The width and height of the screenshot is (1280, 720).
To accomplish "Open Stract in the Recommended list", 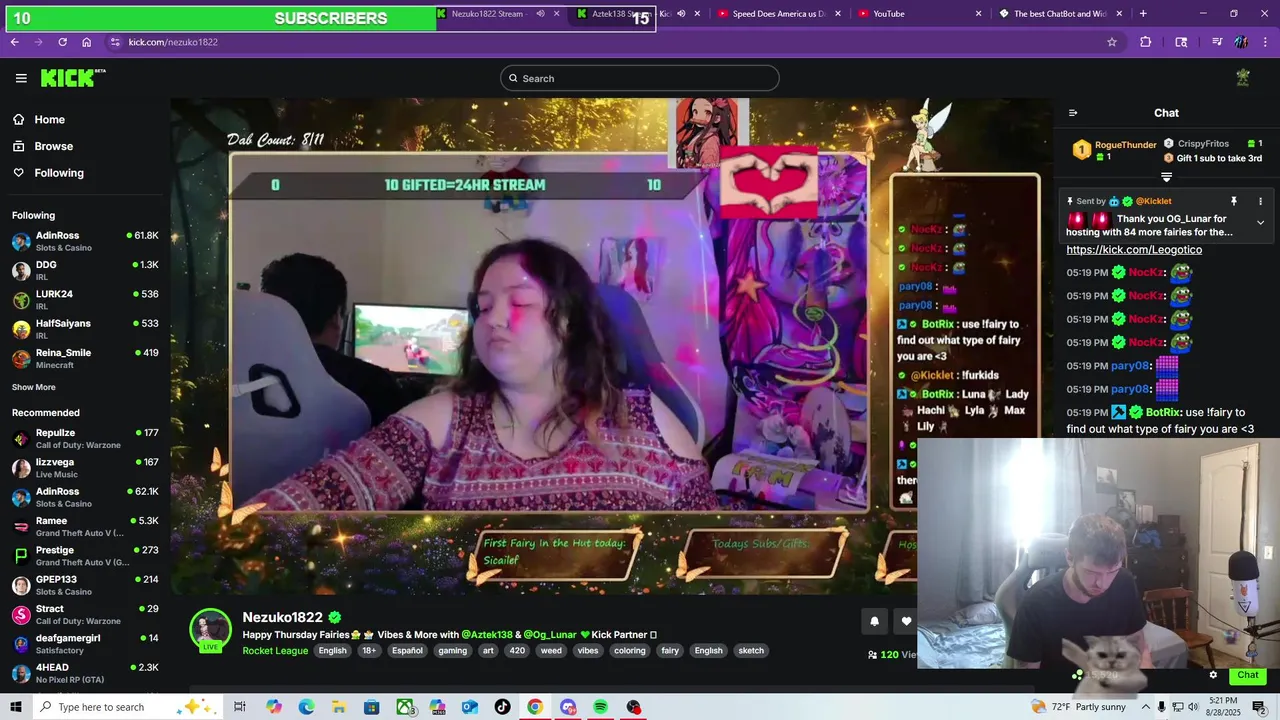I will click(x=85, y=614).
